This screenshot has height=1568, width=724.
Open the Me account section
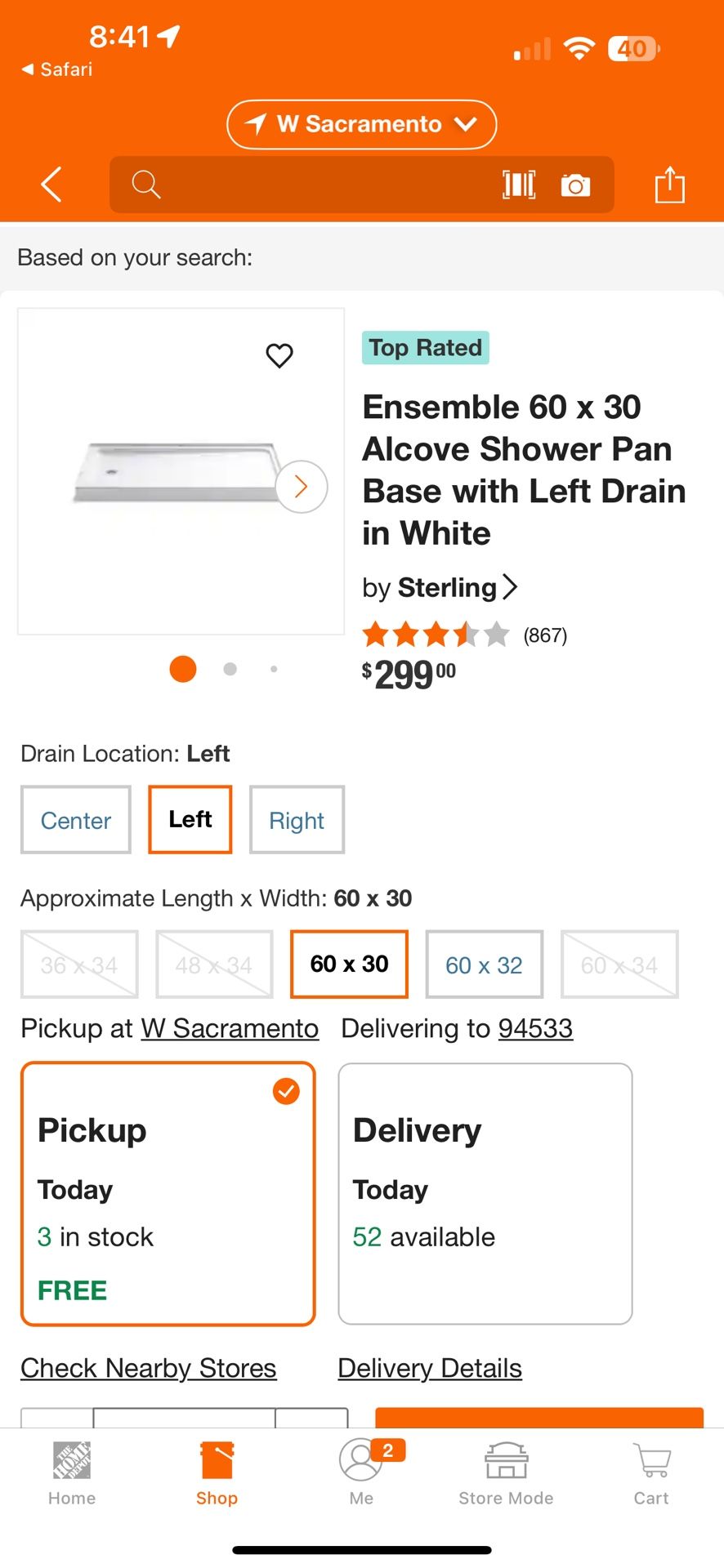[x=361, y=1470]
